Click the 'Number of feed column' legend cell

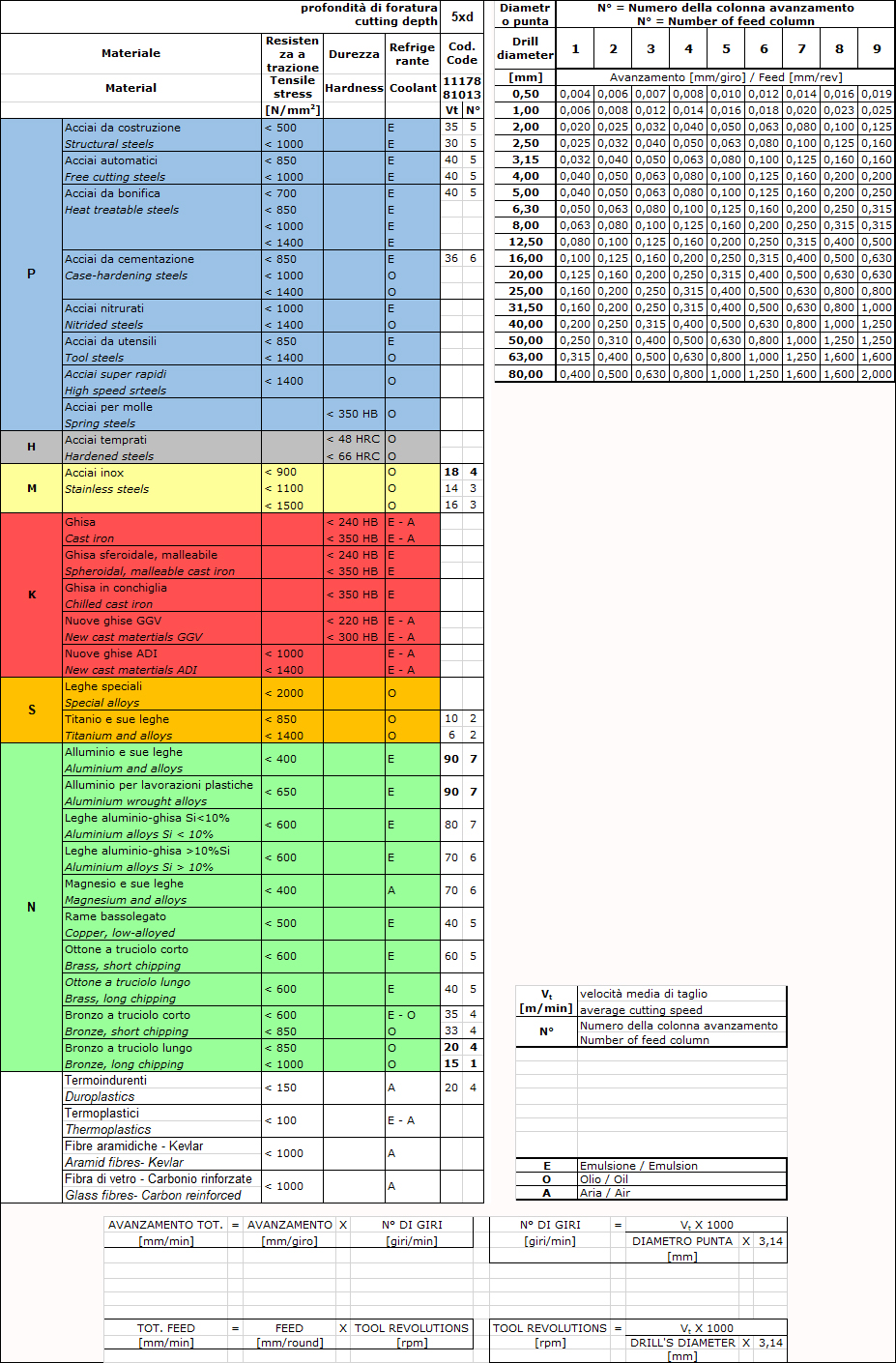681,1040
